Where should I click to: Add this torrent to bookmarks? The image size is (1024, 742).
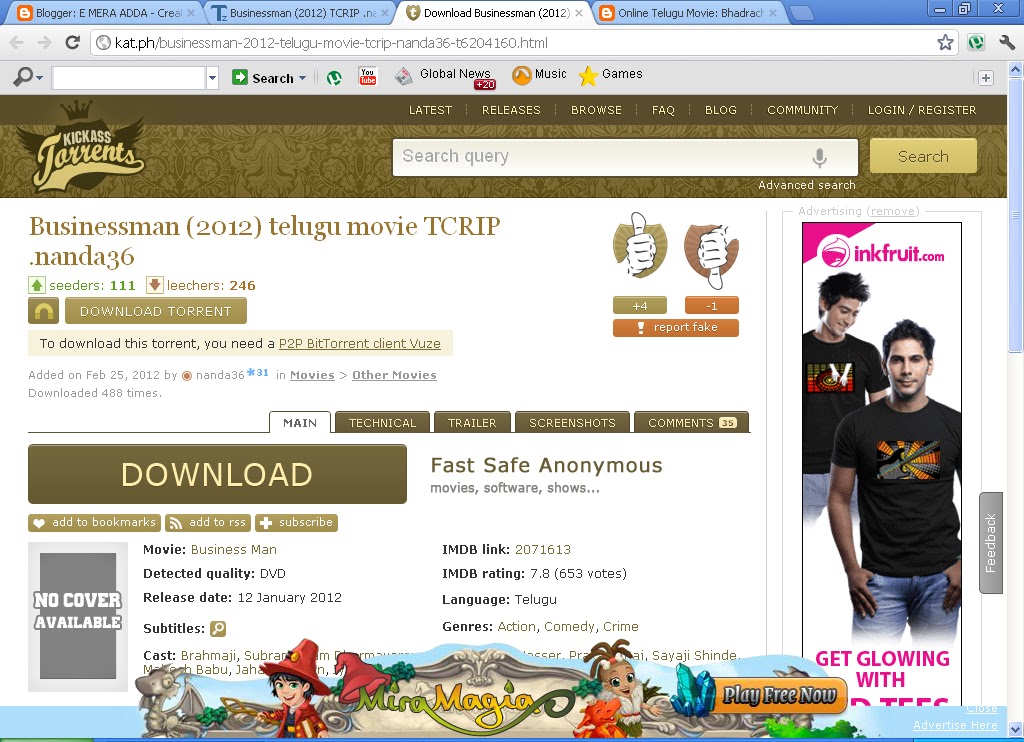[94, 523]
